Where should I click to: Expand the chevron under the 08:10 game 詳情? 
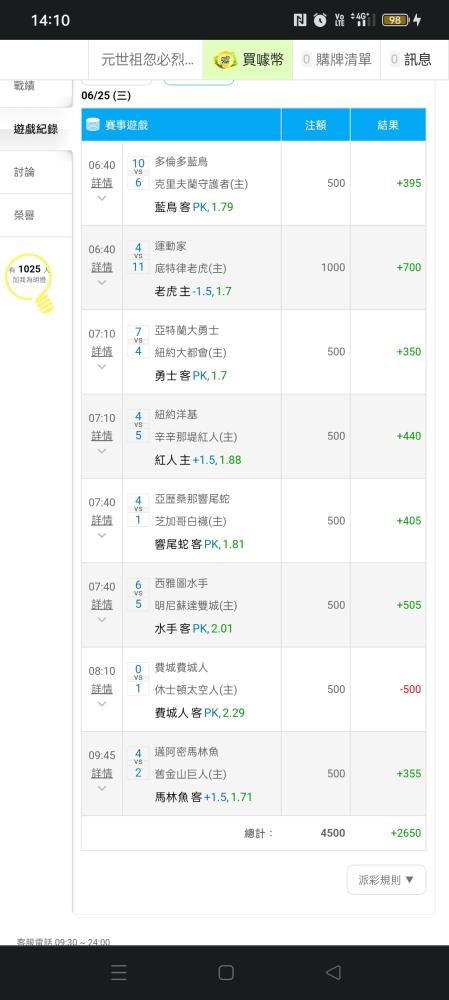pyautogui.click(x=101, y=704)
